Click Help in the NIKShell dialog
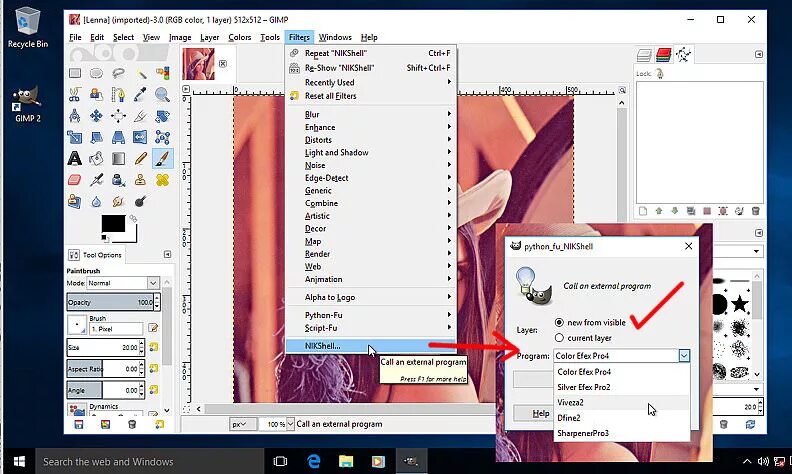This screenshot has height=474, width=792. 535,413
